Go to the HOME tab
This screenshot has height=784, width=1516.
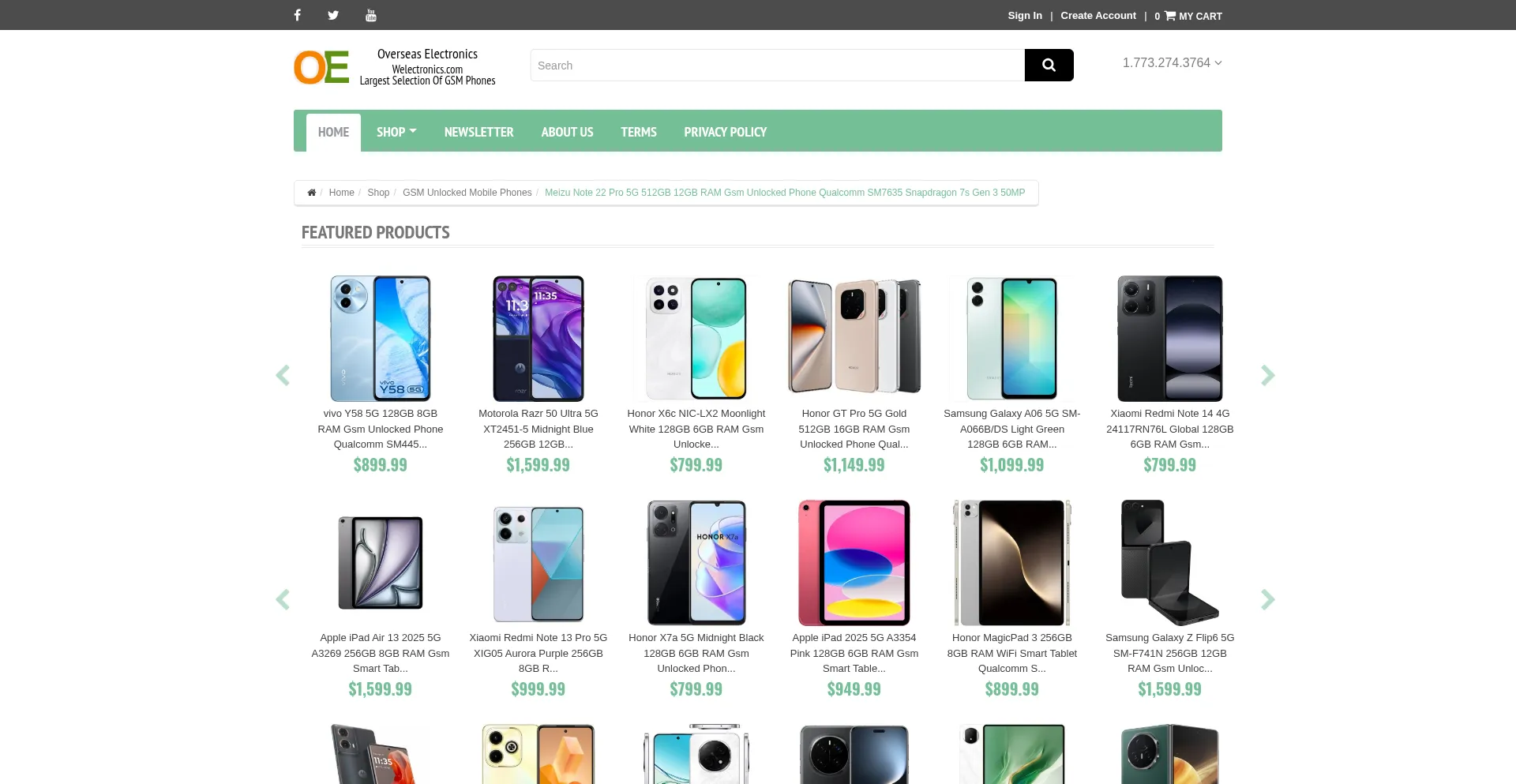click(333, 132)
